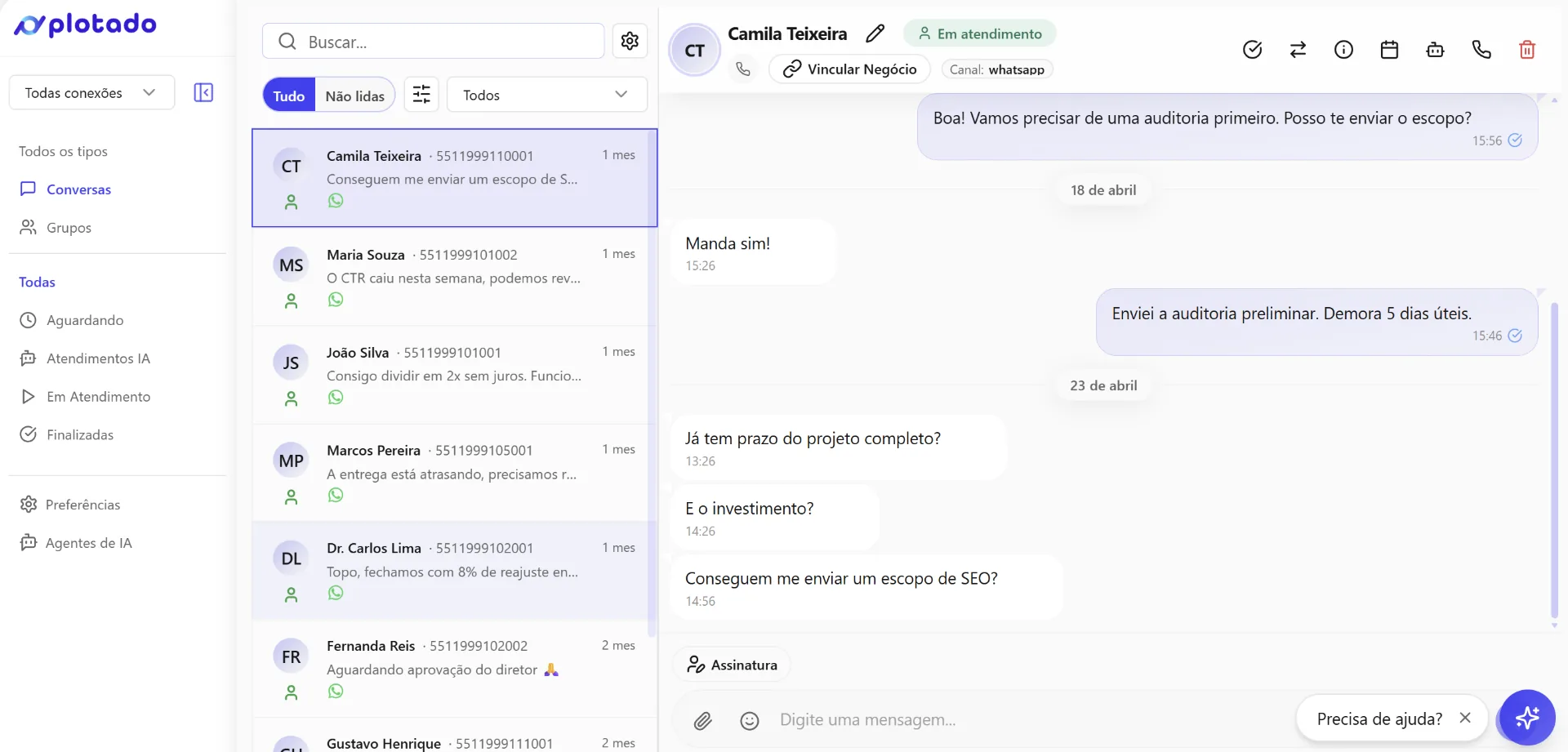Open Agentes de IA
Image resolution: width=1568 pixels, height=752 pixels.
pyautogui.click(x=88, y=543)
